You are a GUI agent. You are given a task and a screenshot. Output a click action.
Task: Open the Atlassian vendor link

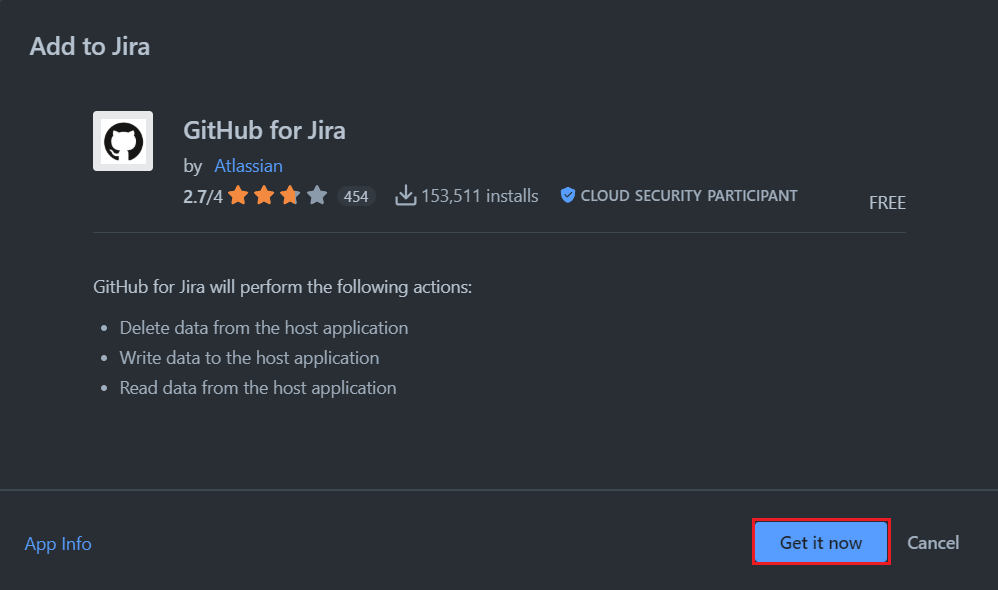pos(248,165)
